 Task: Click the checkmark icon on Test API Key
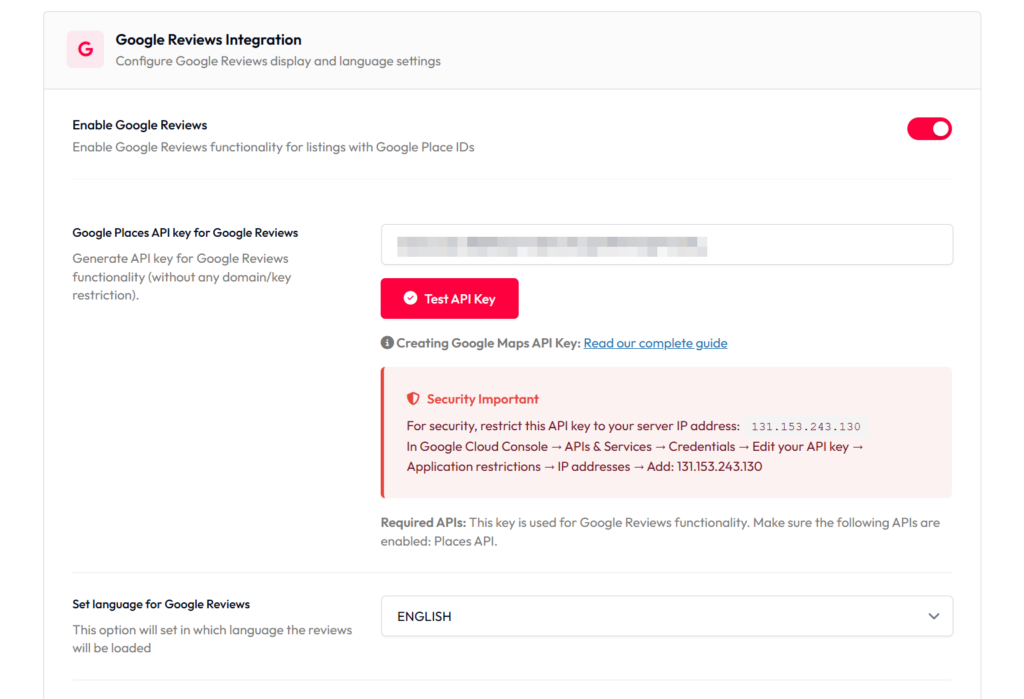click(x=410, y=298)
